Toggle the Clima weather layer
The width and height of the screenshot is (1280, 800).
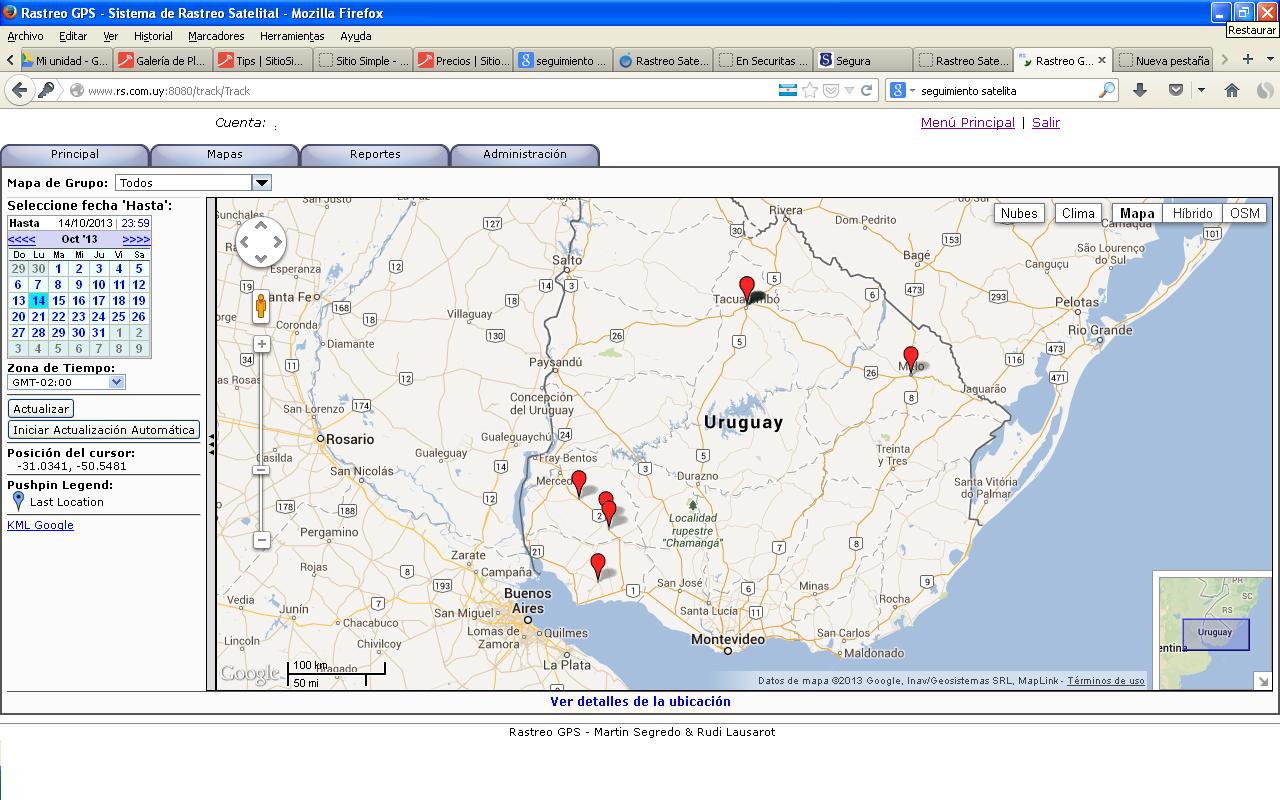pyautogui.click(x=1078, y=213)
